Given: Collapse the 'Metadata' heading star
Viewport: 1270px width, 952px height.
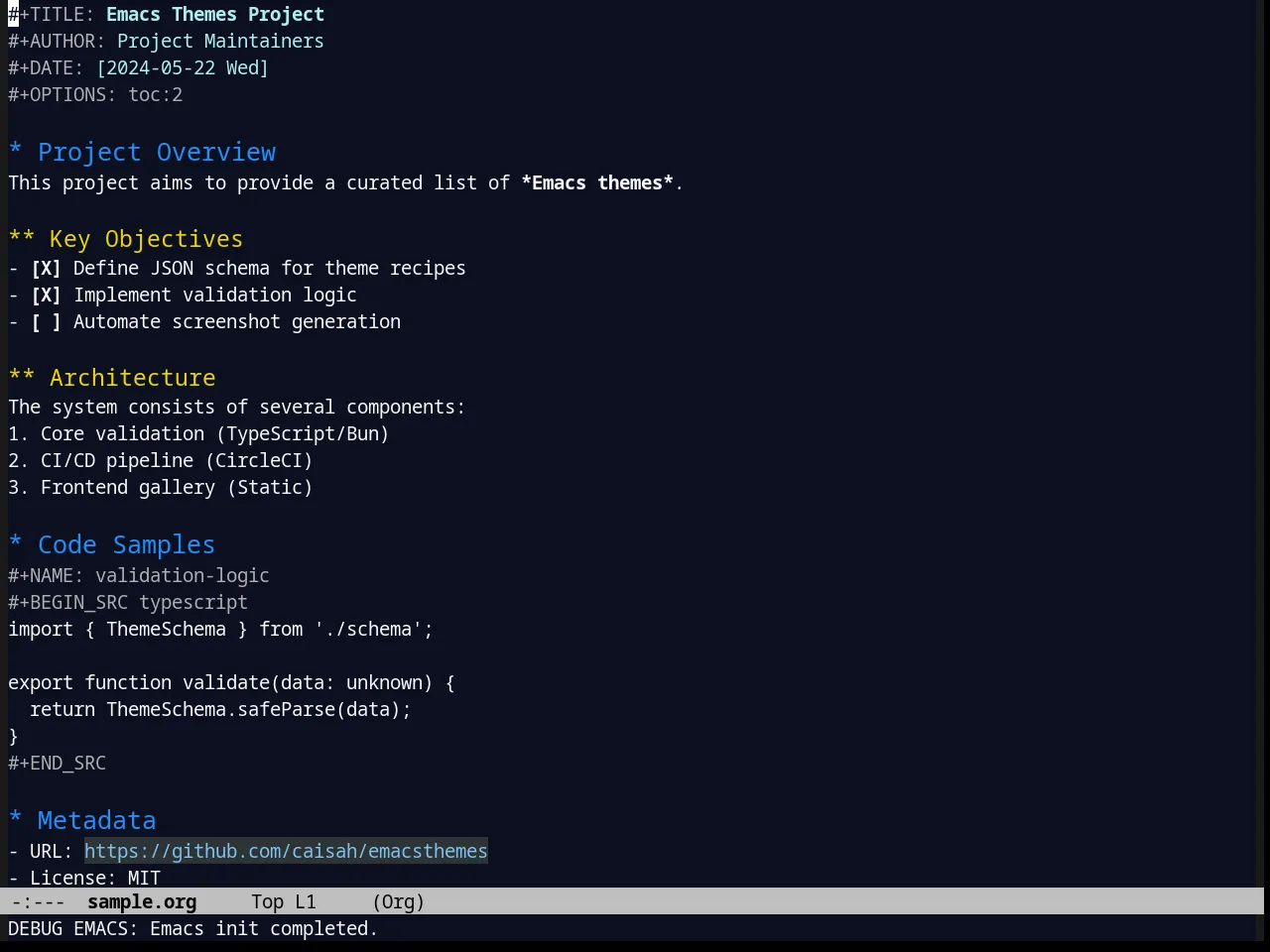Looking at the screenshot, I should coord(15,820).
